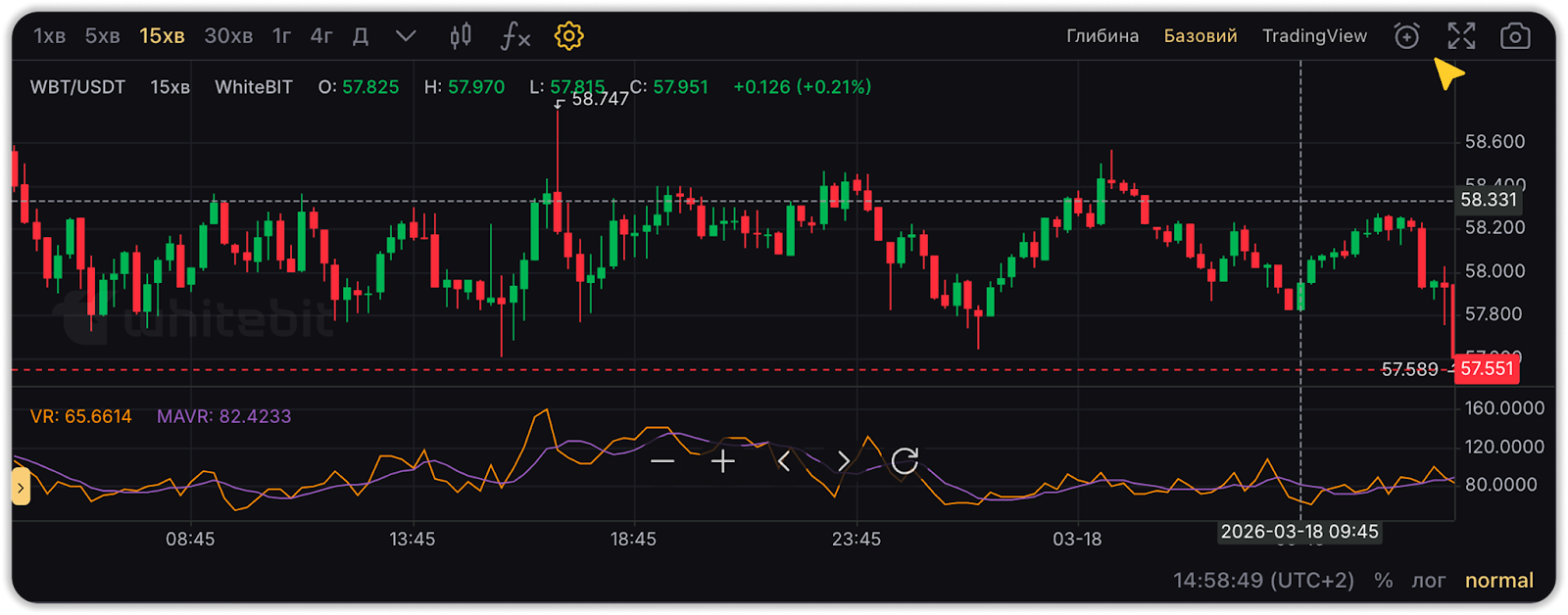The width and height of the screenshot is (1568, 615).
Task: Take a chart screenshot with camera icon
Action: pos(1515,36)
